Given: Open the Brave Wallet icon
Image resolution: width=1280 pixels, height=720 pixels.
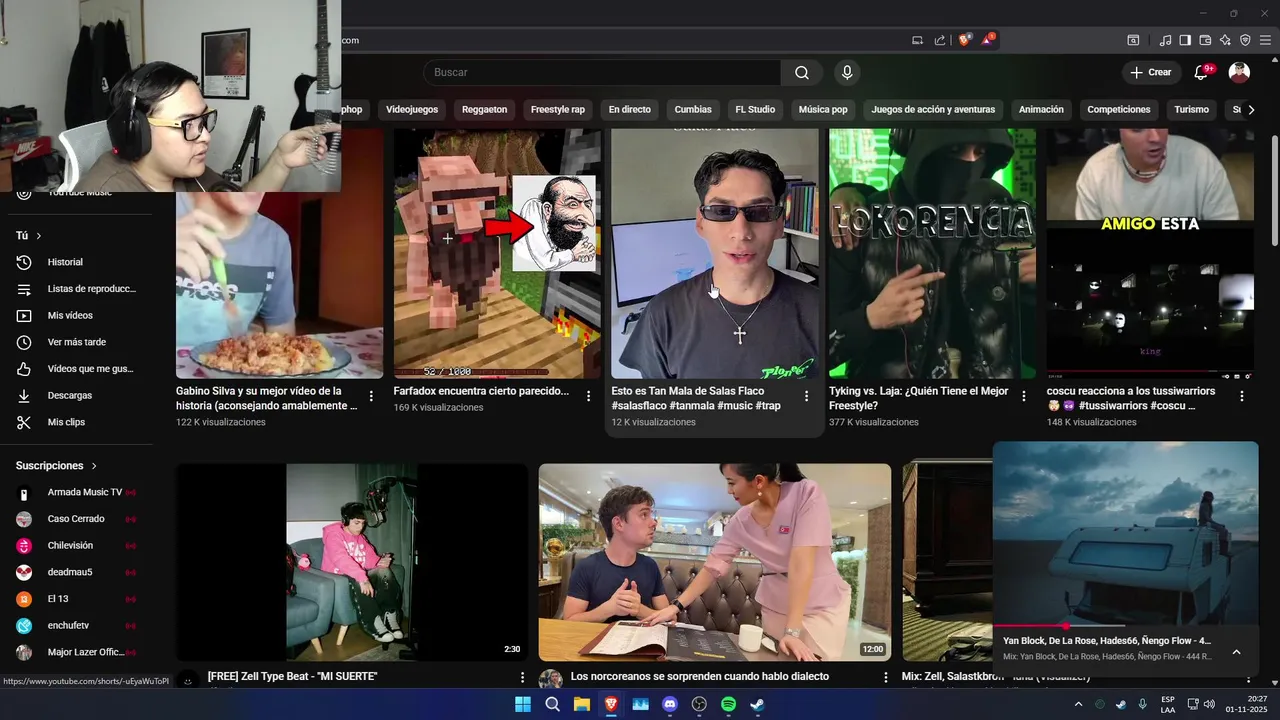Looking at the screenshot, I should point(1205,40).
